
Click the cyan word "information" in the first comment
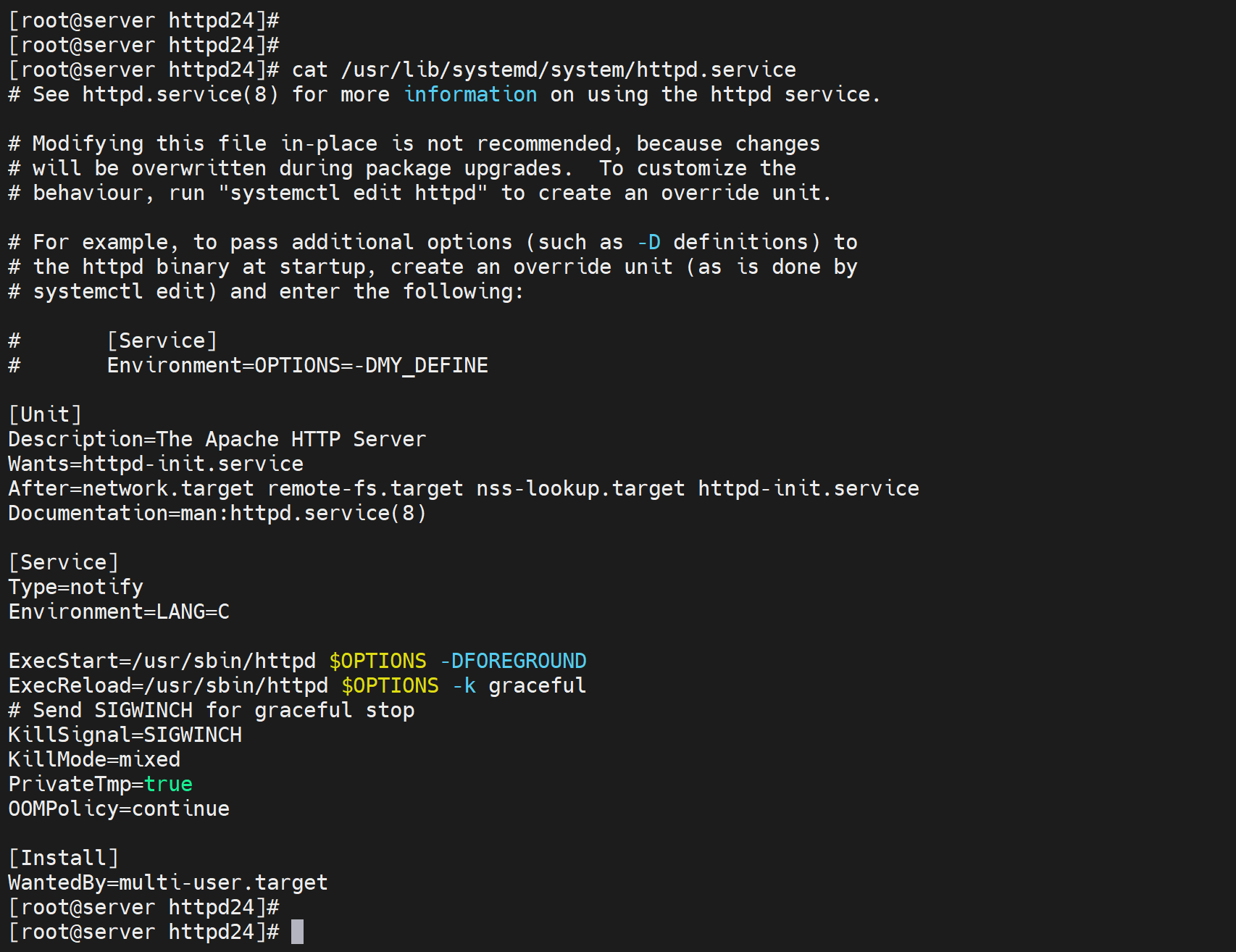(x=470, y=94)
